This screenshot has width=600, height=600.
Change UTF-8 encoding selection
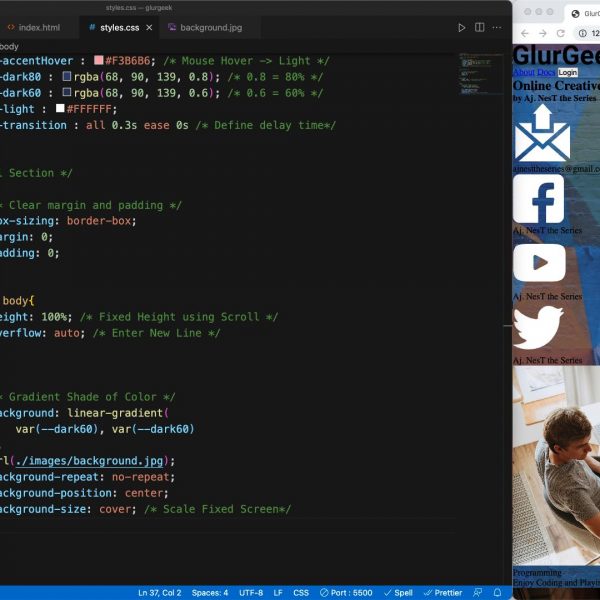tap(250, 592)
